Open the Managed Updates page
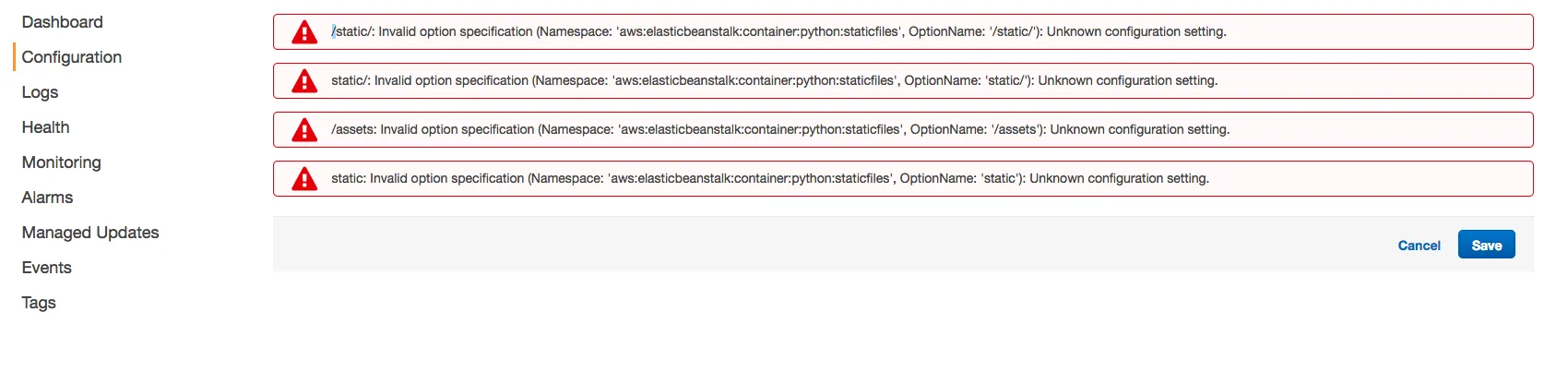This screenshot has width=1568, height=384. [x=90, y=233]
